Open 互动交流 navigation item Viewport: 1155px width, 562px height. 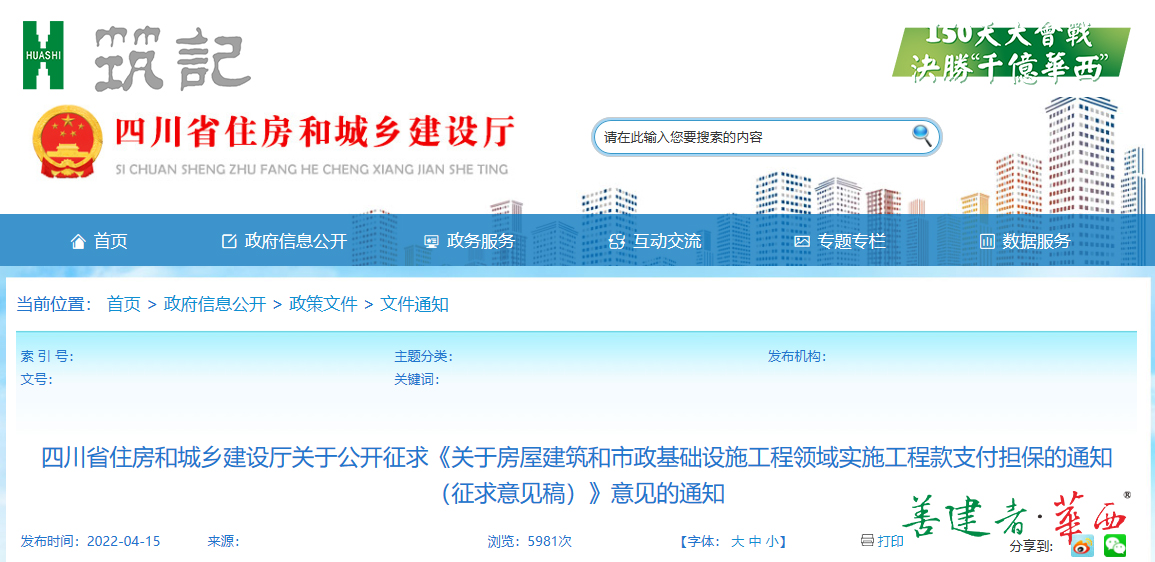tap(655, 241)
